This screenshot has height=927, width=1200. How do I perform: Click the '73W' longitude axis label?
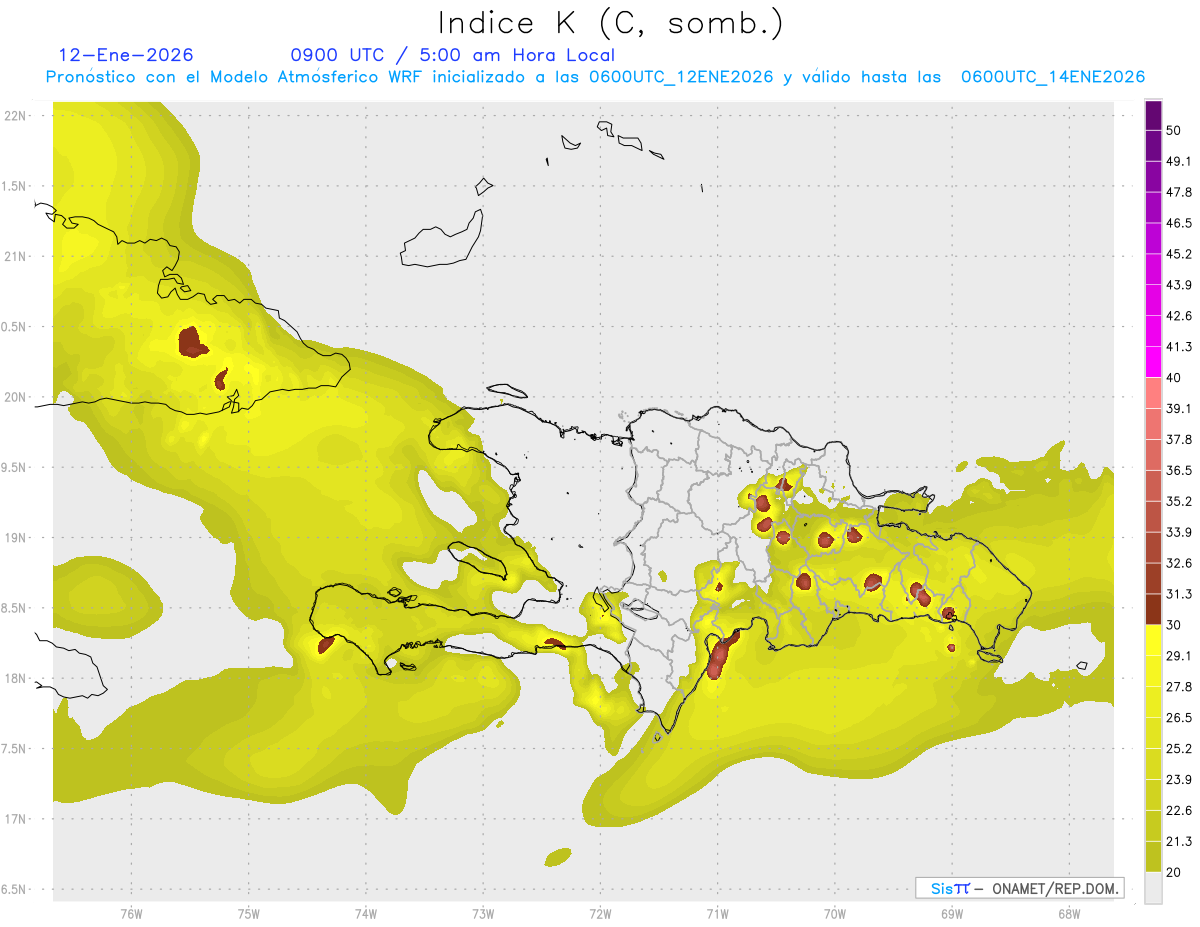(483, 914)
